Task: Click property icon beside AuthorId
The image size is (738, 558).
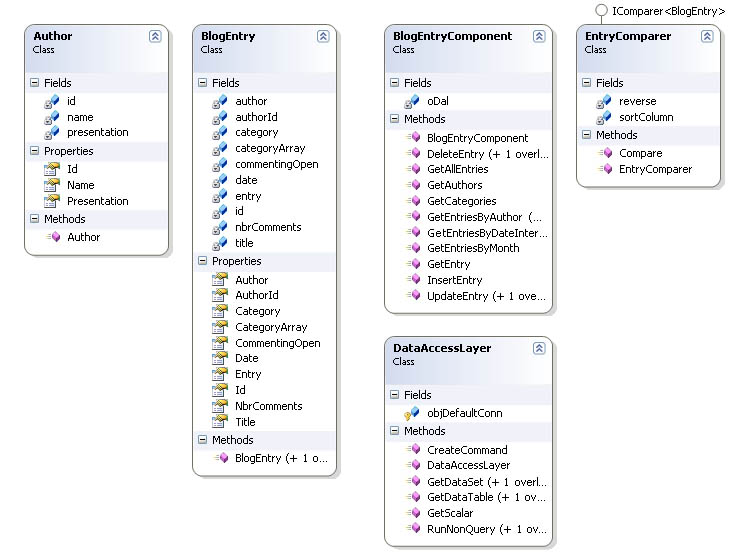Action: coord(220,295)
